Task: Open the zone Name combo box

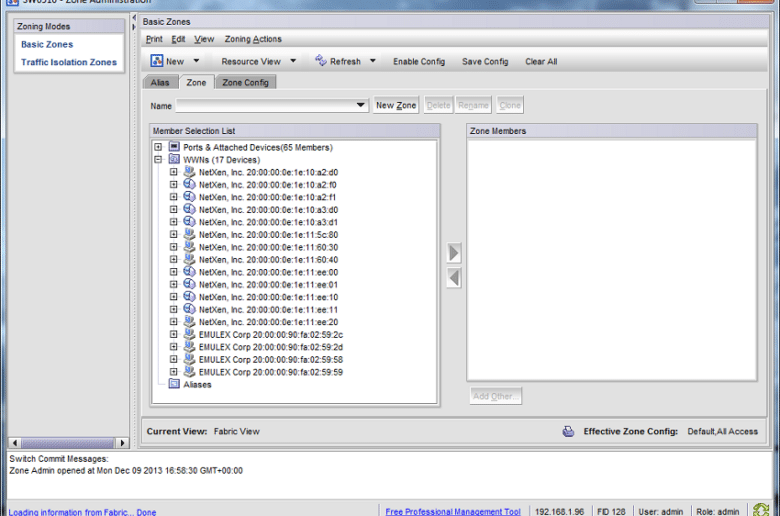Action: pyautogui.click(x=272, y=105)
